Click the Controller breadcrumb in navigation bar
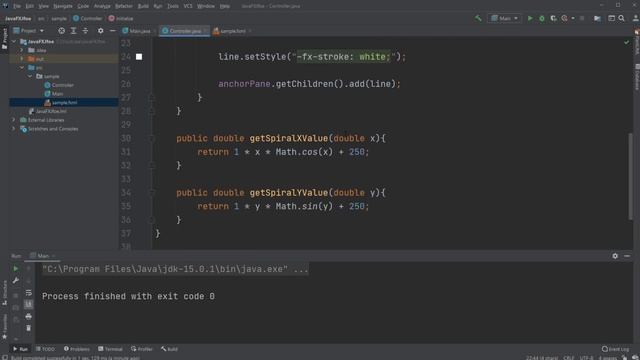Image resolution: width=640 pixels, height=360 pixels. tap(87, 18)
